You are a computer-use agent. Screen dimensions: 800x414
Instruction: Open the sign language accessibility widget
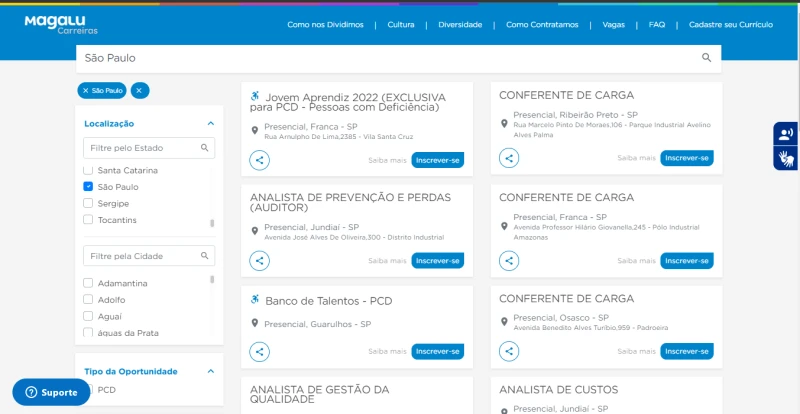coord(786,158)
